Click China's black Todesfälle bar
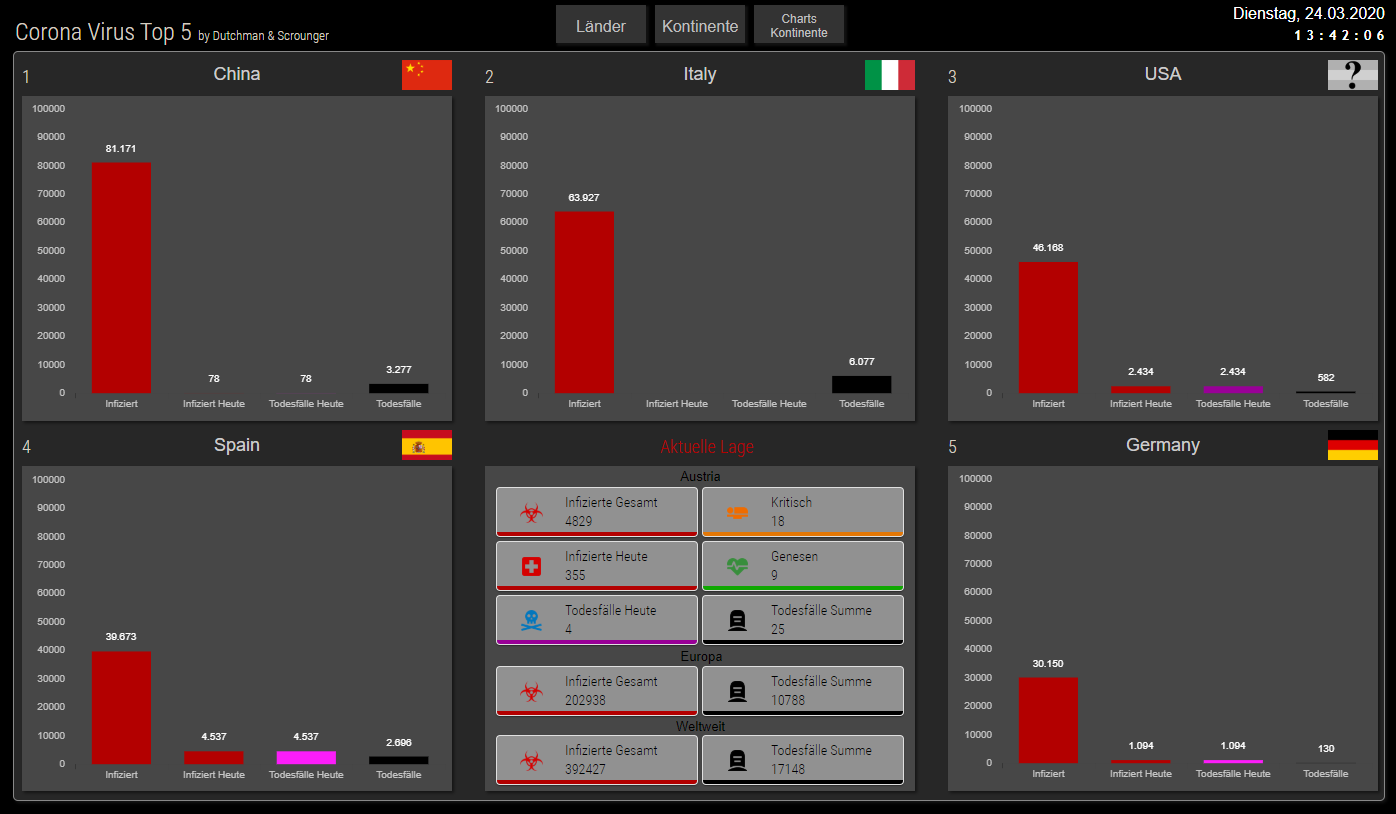Screen dimensions: 1396x814 pos(398,388)
